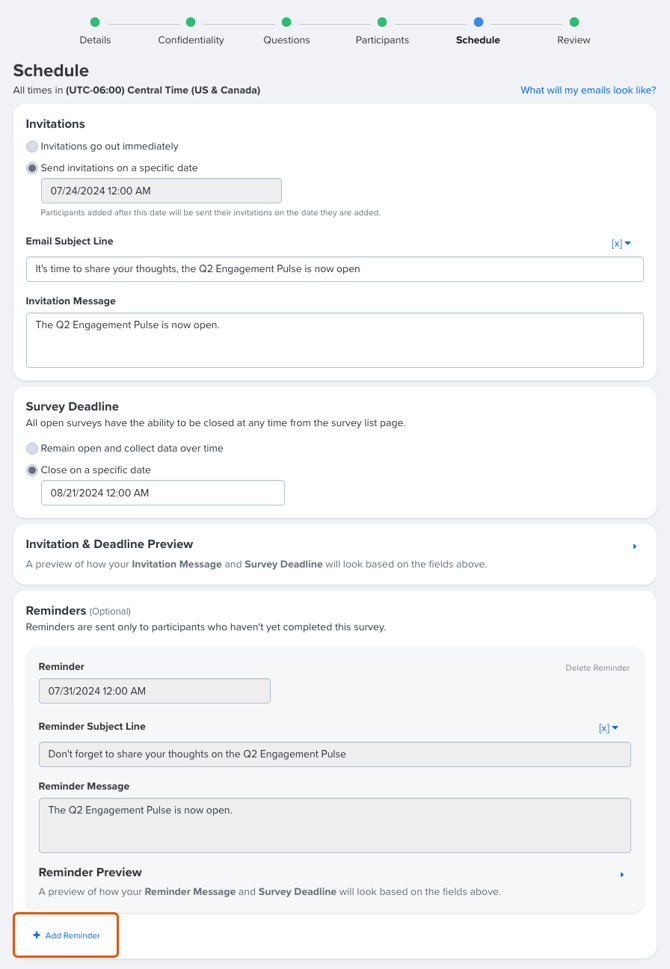This screenshot has height=969, width=670.
Task: Go to the Schedule step label
Action: pyautogui.click(x=478, y=40)
